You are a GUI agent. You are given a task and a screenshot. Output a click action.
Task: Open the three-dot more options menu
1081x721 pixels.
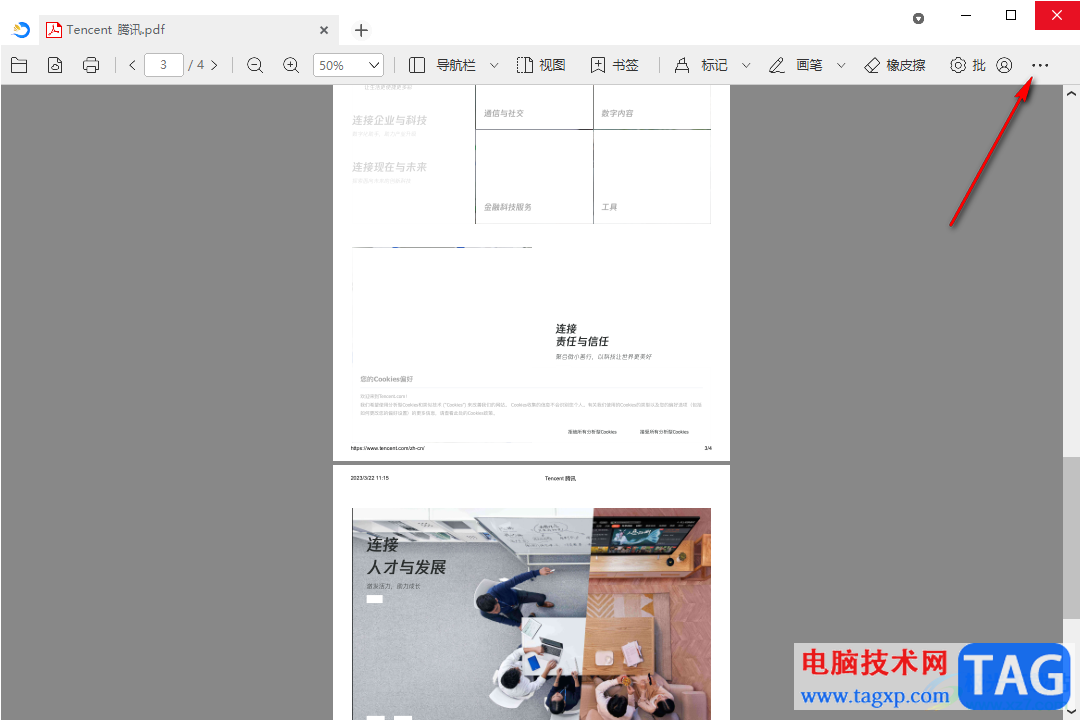pos(1040,65)
